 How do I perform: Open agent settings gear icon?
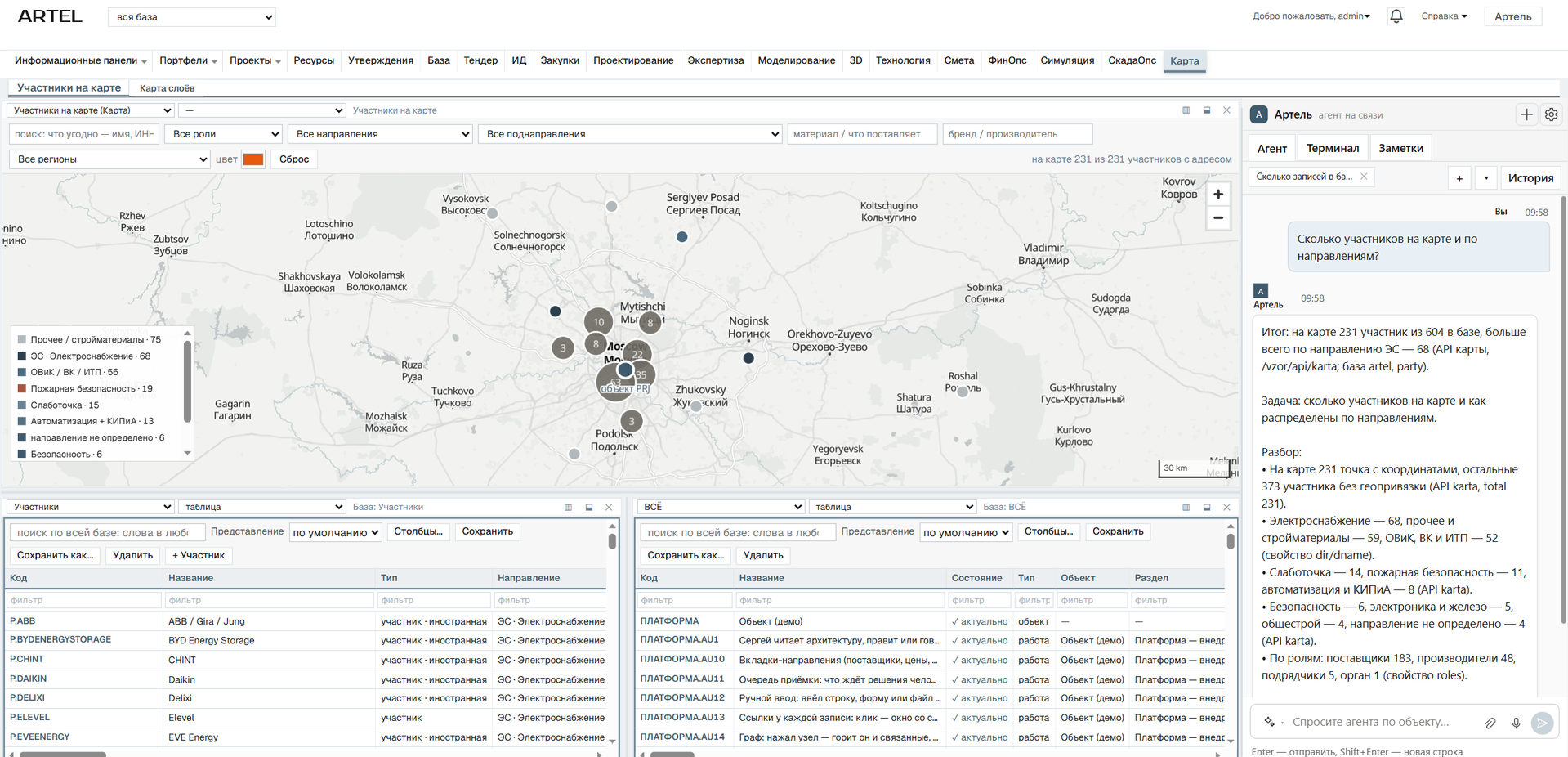coord(1551,114)
